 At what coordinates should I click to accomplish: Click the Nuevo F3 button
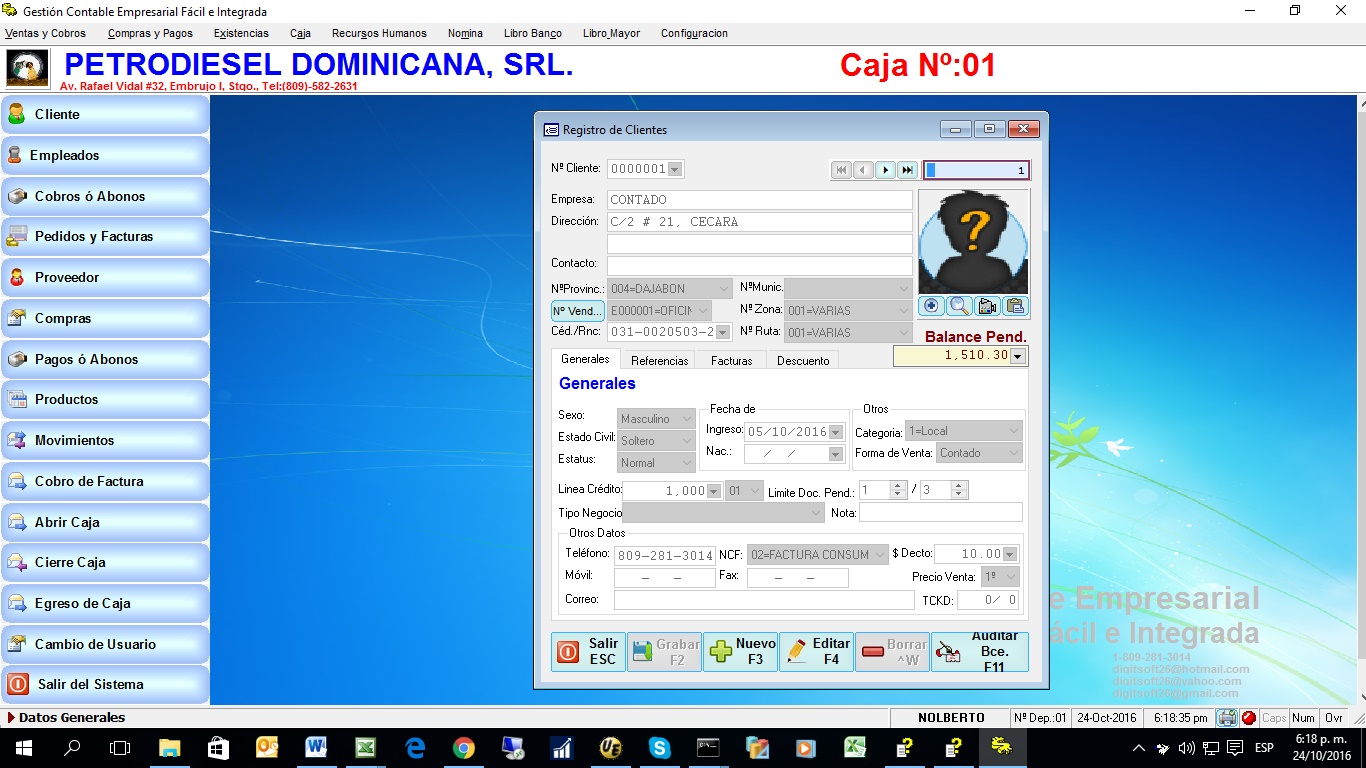tap(739, 651)
